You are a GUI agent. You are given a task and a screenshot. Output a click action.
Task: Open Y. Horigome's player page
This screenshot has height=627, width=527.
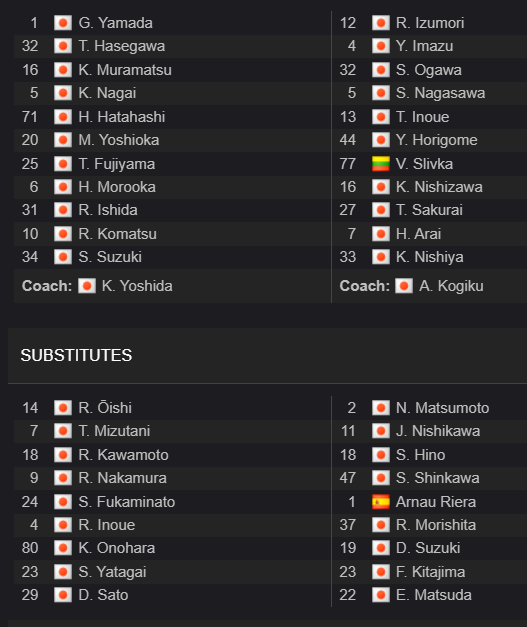click(x=437, y=140)
